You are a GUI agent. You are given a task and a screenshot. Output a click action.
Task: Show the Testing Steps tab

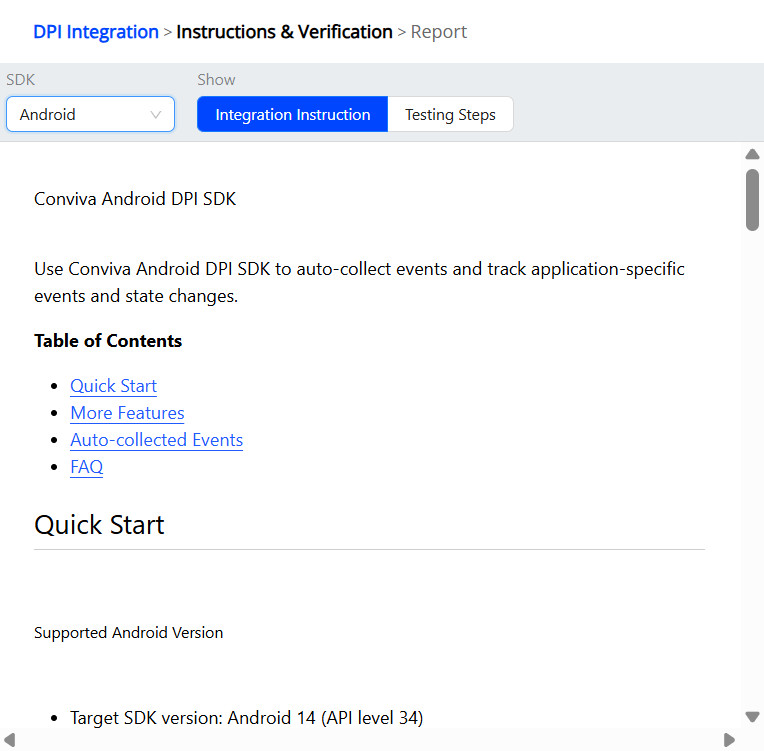coord(450,114)
